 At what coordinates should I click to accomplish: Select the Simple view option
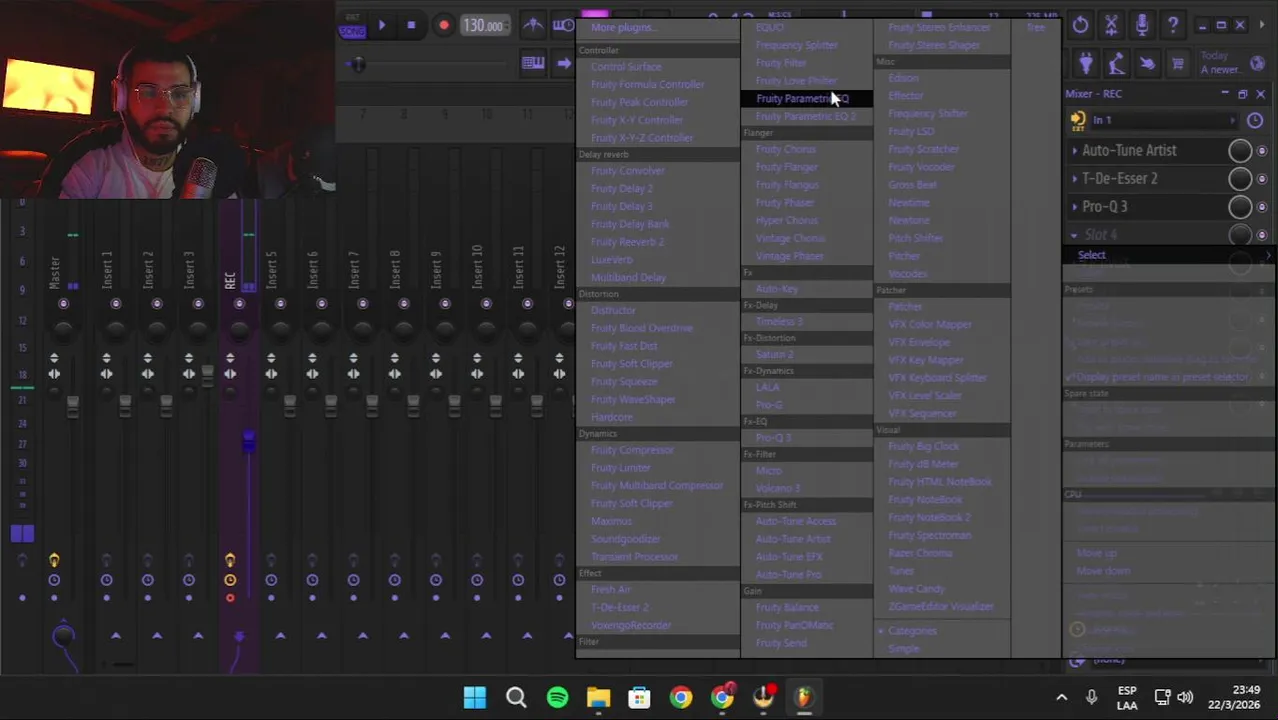click(903, 649)
